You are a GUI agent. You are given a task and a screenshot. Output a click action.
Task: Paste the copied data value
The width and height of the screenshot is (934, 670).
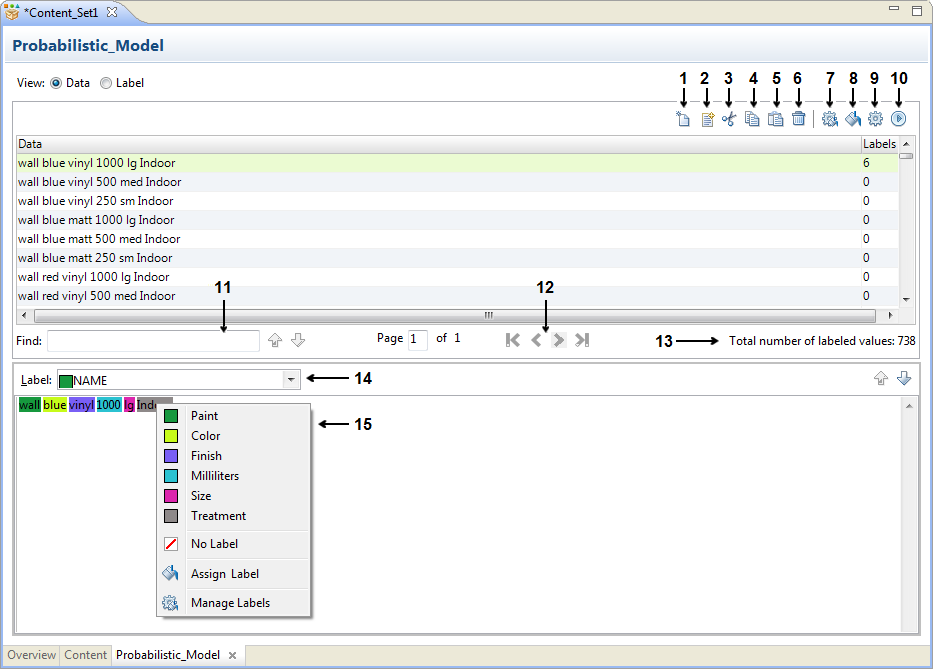click(775, 118)
